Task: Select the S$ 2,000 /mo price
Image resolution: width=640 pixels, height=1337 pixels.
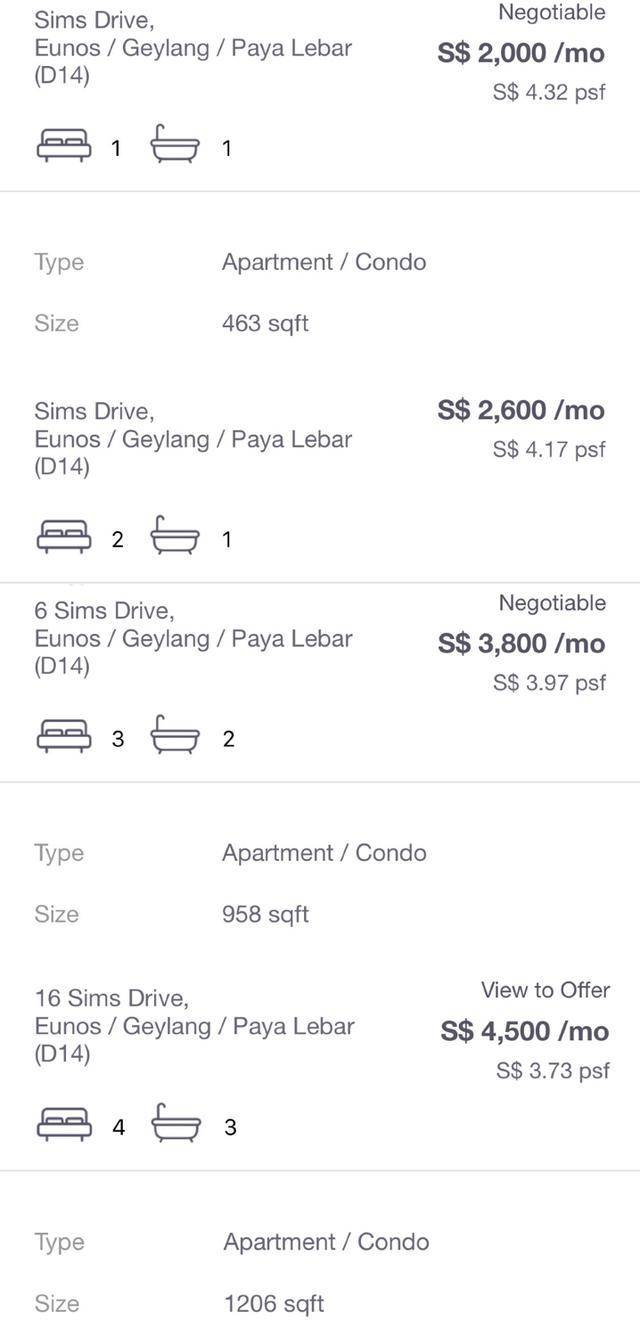Action: [x=521, y=53]
